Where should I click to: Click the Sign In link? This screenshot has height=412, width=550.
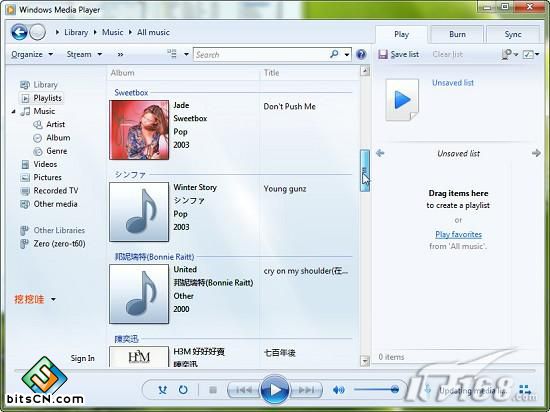(x=82, y=358)
